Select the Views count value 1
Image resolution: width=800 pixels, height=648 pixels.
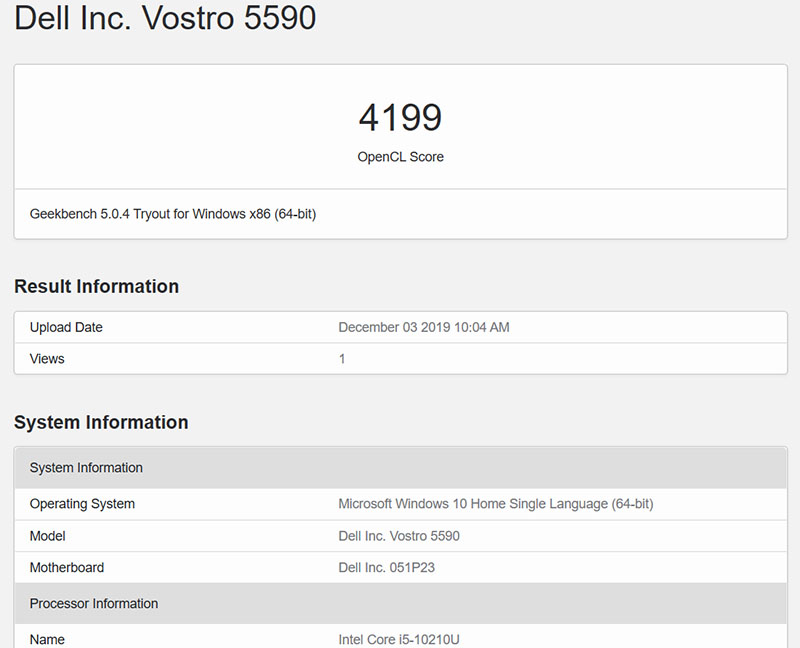tap(342, 358)
